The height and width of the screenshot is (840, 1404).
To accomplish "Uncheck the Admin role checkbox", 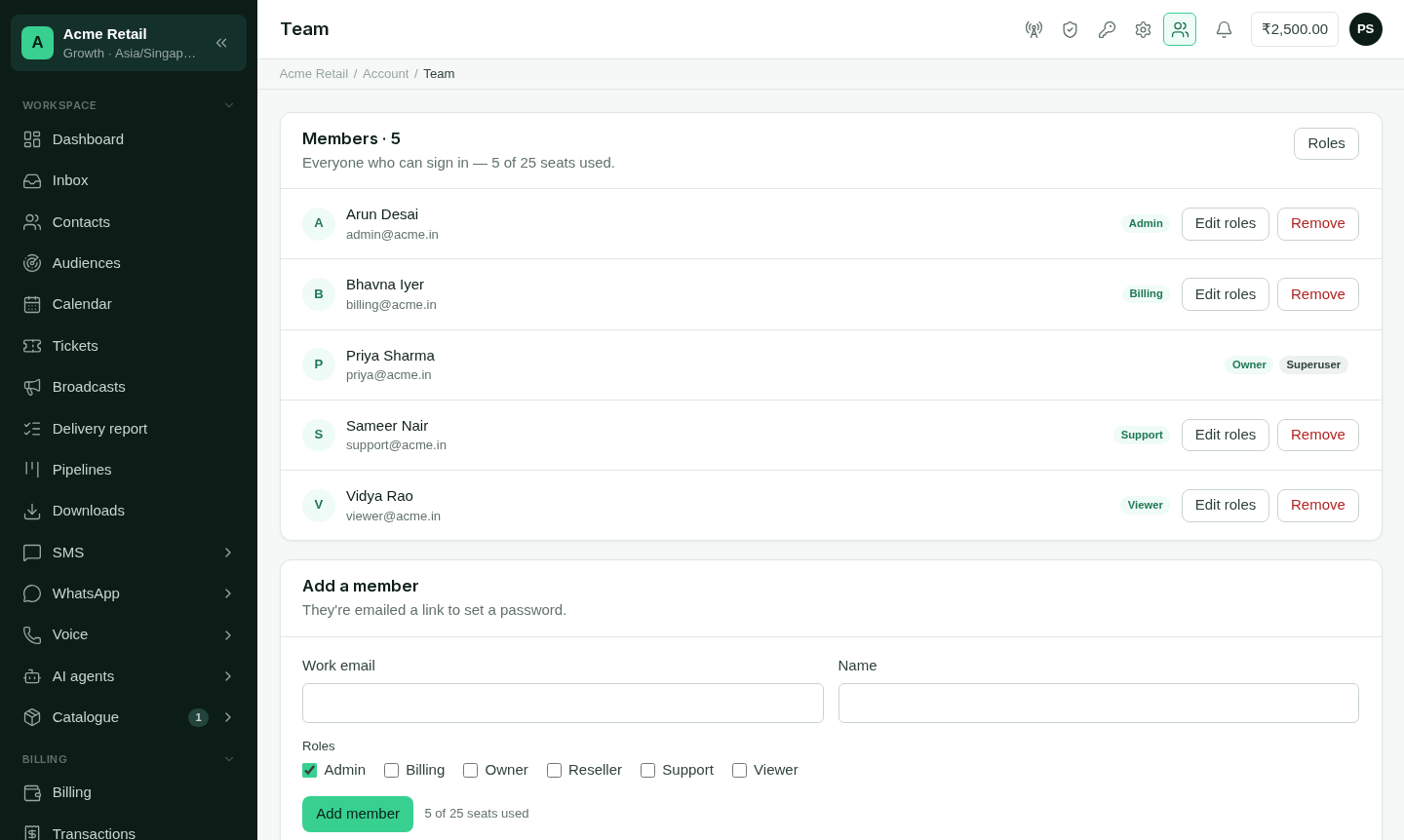I will (x=310, y=770).
